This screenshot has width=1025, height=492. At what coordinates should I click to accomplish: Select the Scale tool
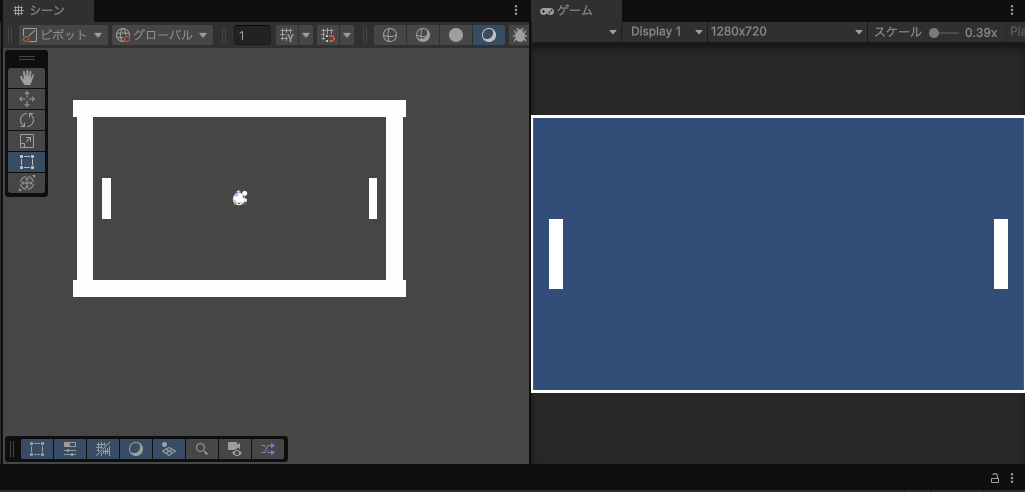(27, 141)
